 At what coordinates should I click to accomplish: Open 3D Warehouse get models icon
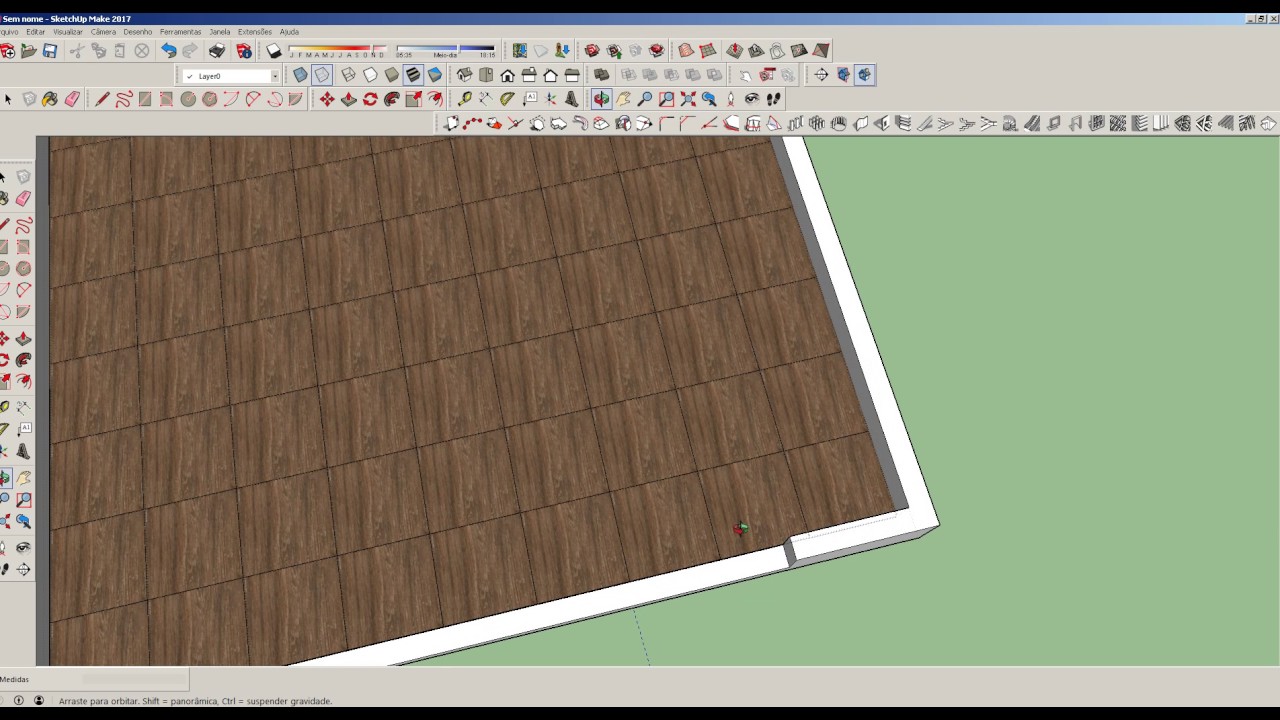(592, 51)
